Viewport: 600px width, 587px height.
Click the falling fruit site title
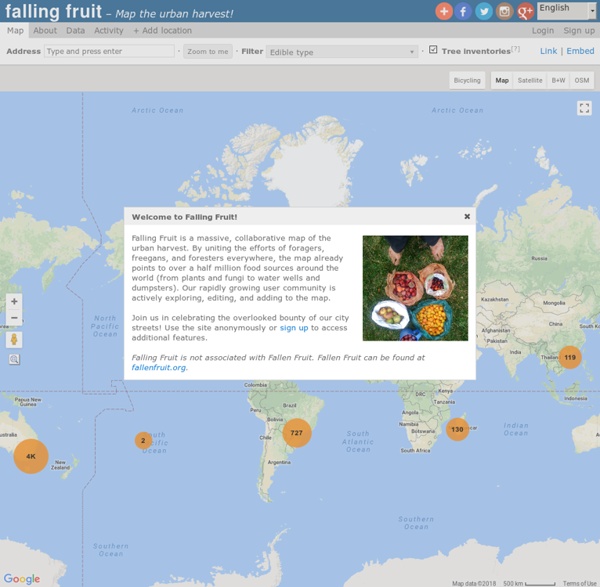coord(53,11)
